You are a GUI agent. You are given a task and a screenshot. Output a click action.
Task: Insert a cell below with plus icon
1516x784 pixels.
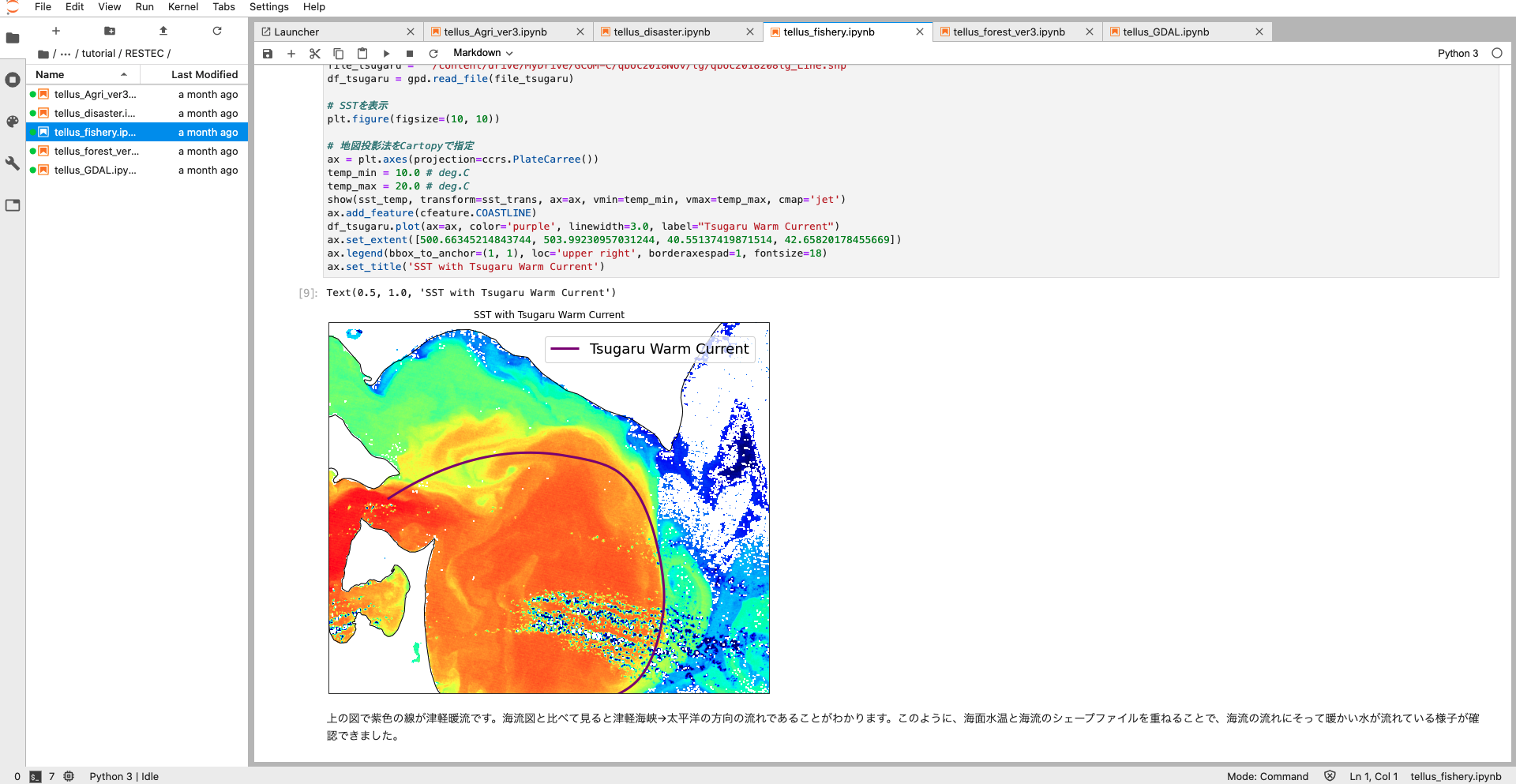291,54
